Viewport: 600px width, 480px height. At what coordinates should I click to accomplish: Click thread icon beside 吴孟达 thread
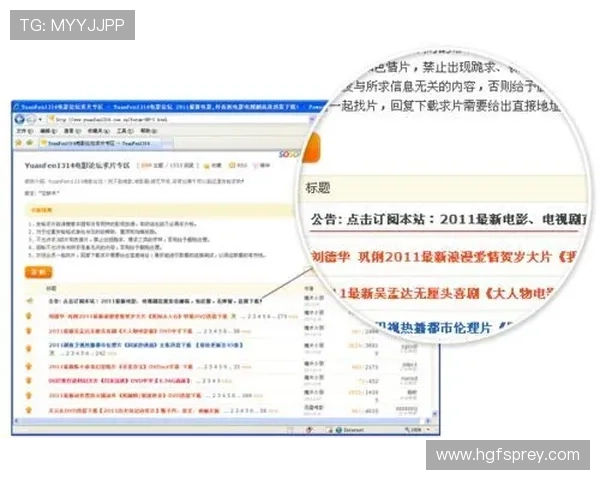29,331
